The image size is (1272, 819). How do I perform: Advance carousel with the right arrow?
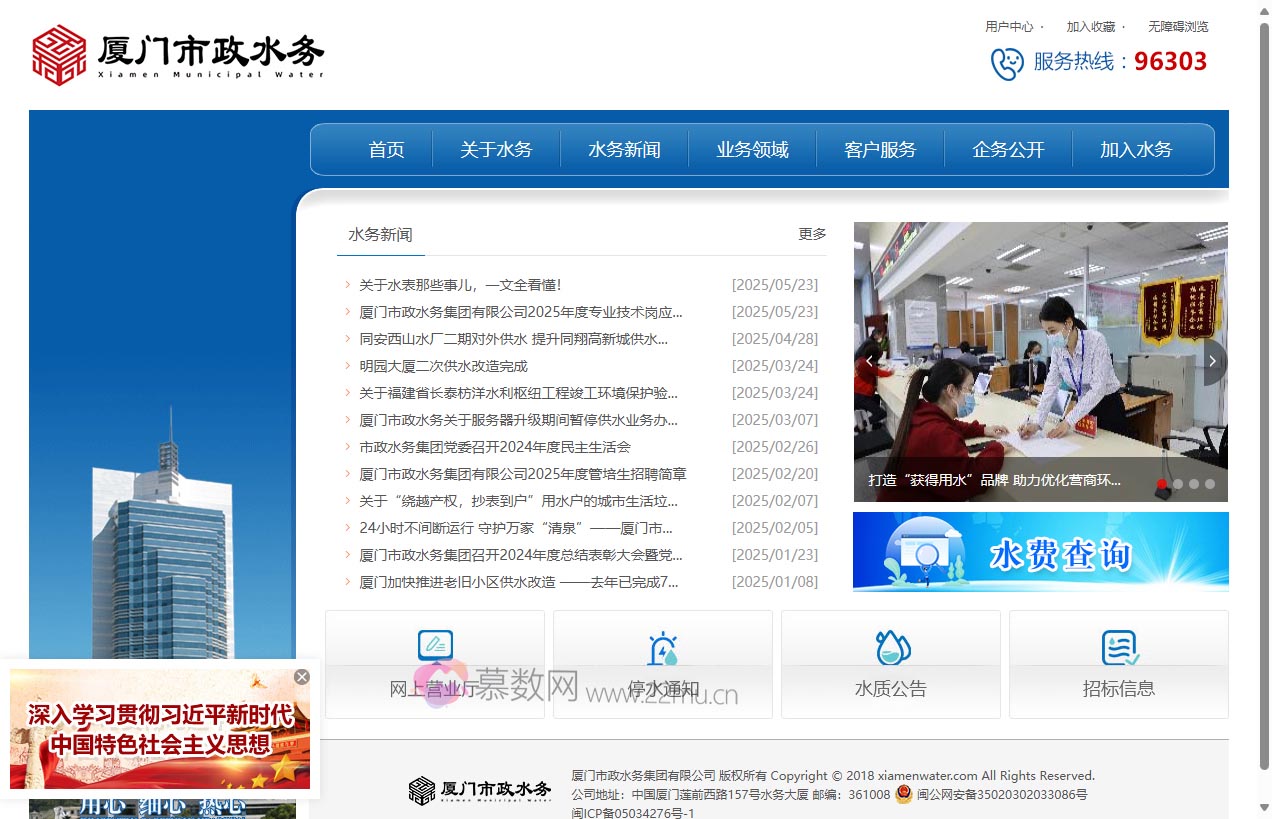1212,361
